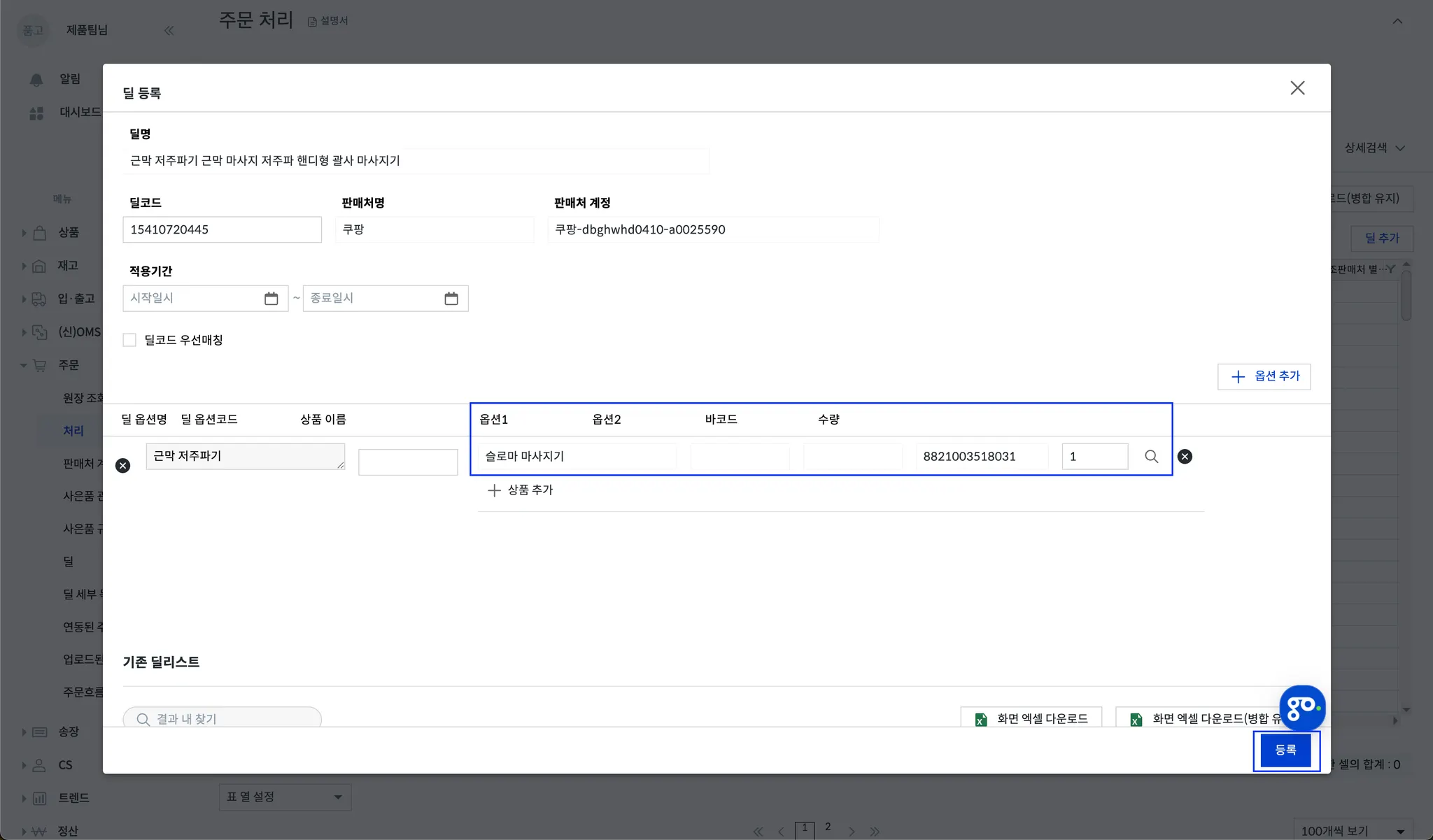The image size is (1433, 840).
Task: Click the product search magnifier icon
Action: click(1151, 457)
